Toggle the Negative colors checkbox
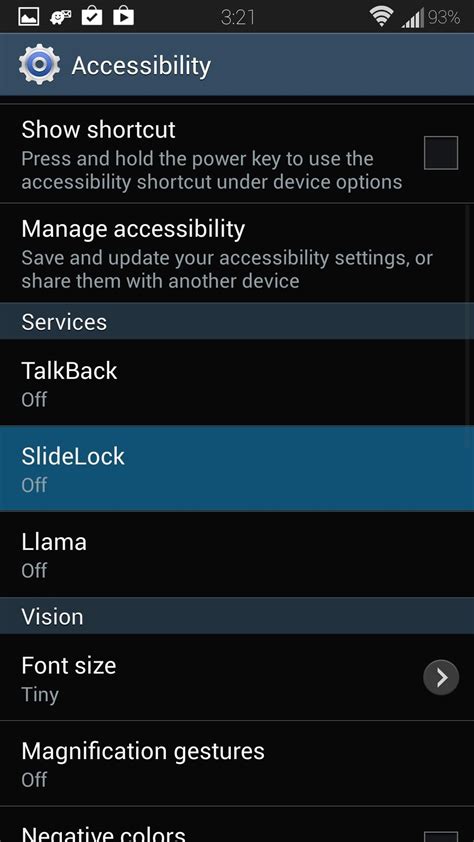The height and width of the screenshot is (842, 474). click(441, 836)
